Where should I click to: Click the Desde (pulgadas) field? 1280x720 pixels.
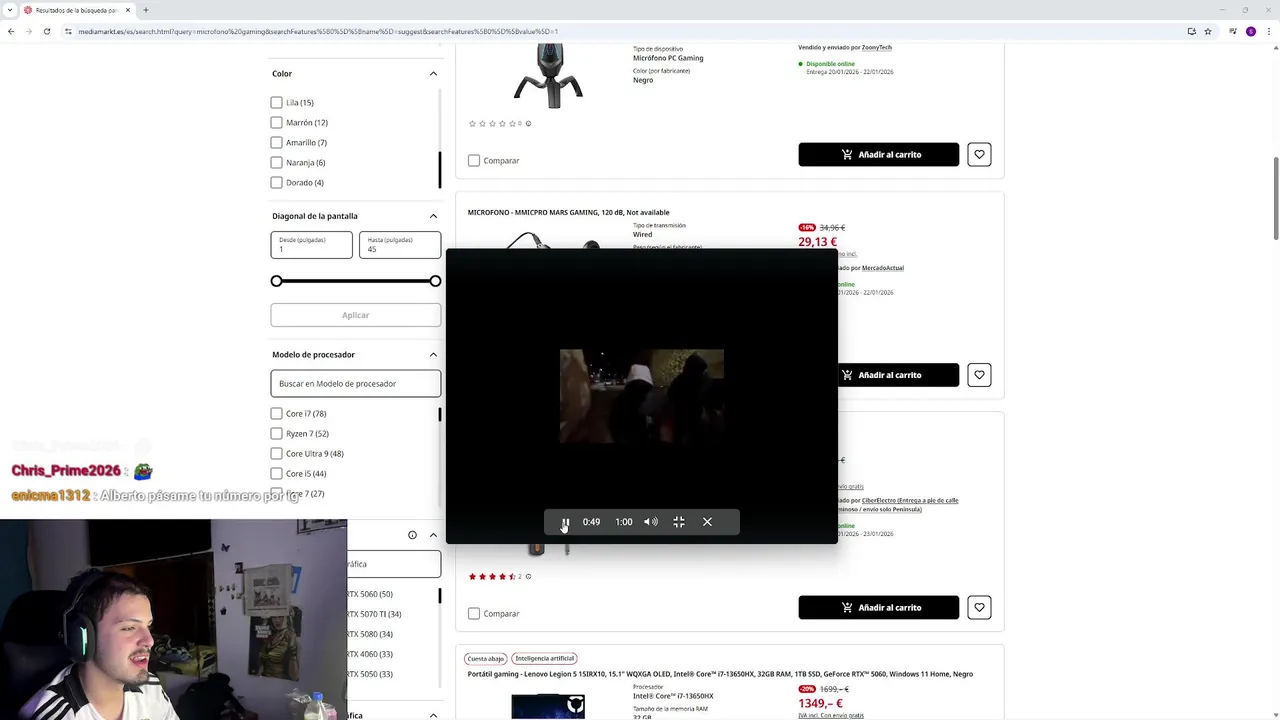tap(311, 245)
